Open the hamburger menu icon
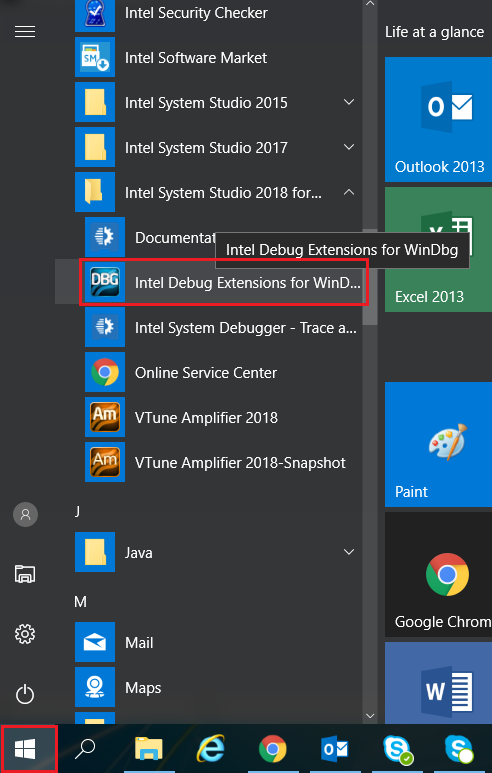This screenshot has height=773, width=492. pos(25,32)
